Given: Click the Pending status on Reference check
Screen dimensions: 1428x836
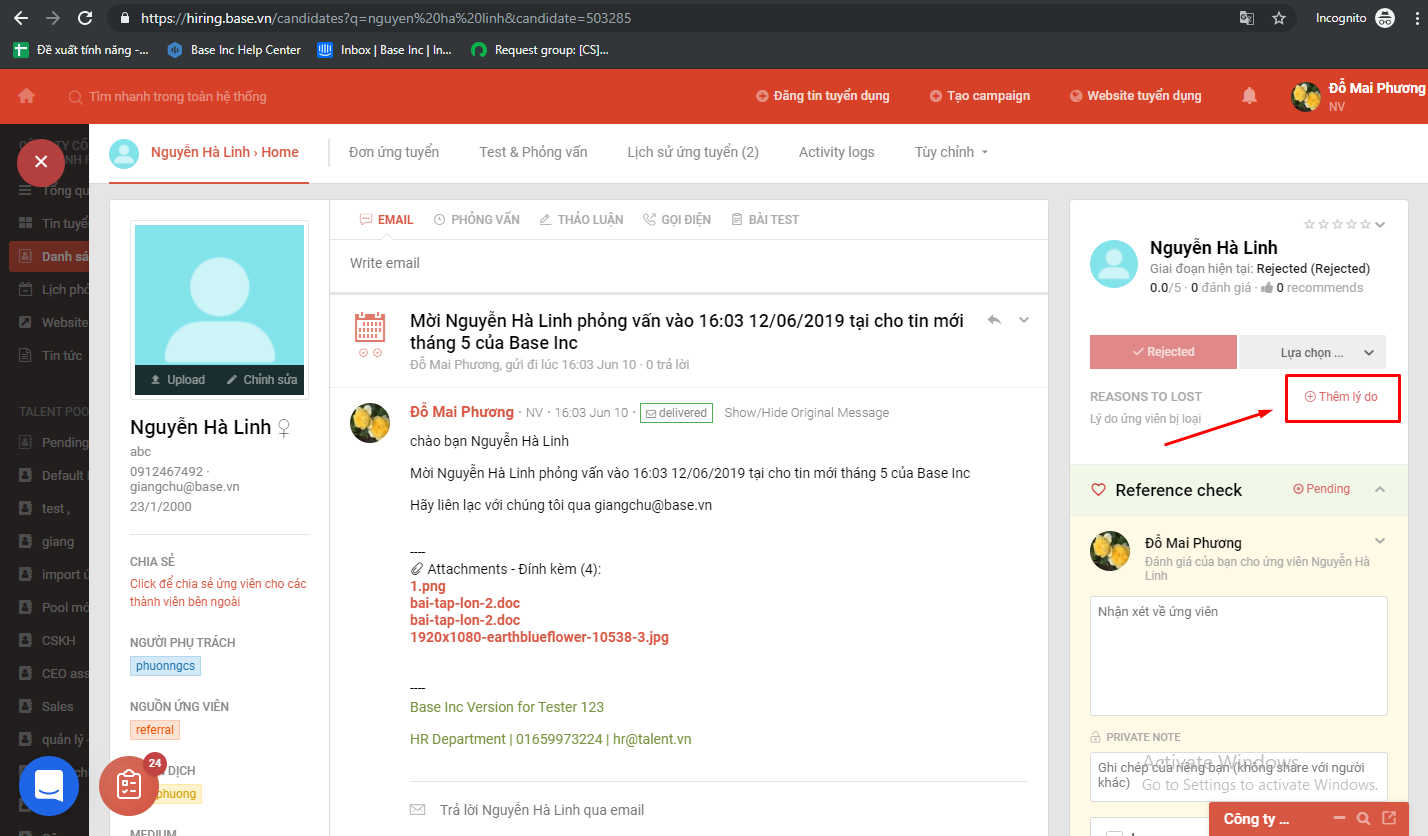Looking at the screenshot, I should pos(1321,489).
